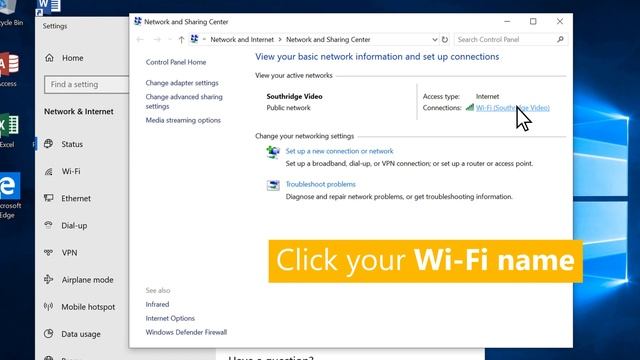Click the VPN icon in Settings sidebar
Screen dimensions: 640x360
pos(49,252)
